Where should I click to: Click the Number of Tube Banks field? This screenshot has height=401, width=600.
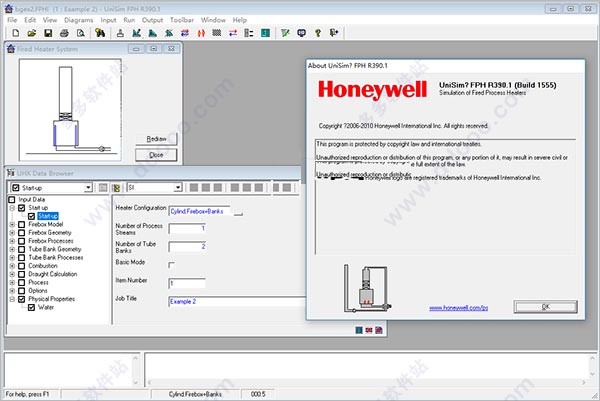point(187,246)
